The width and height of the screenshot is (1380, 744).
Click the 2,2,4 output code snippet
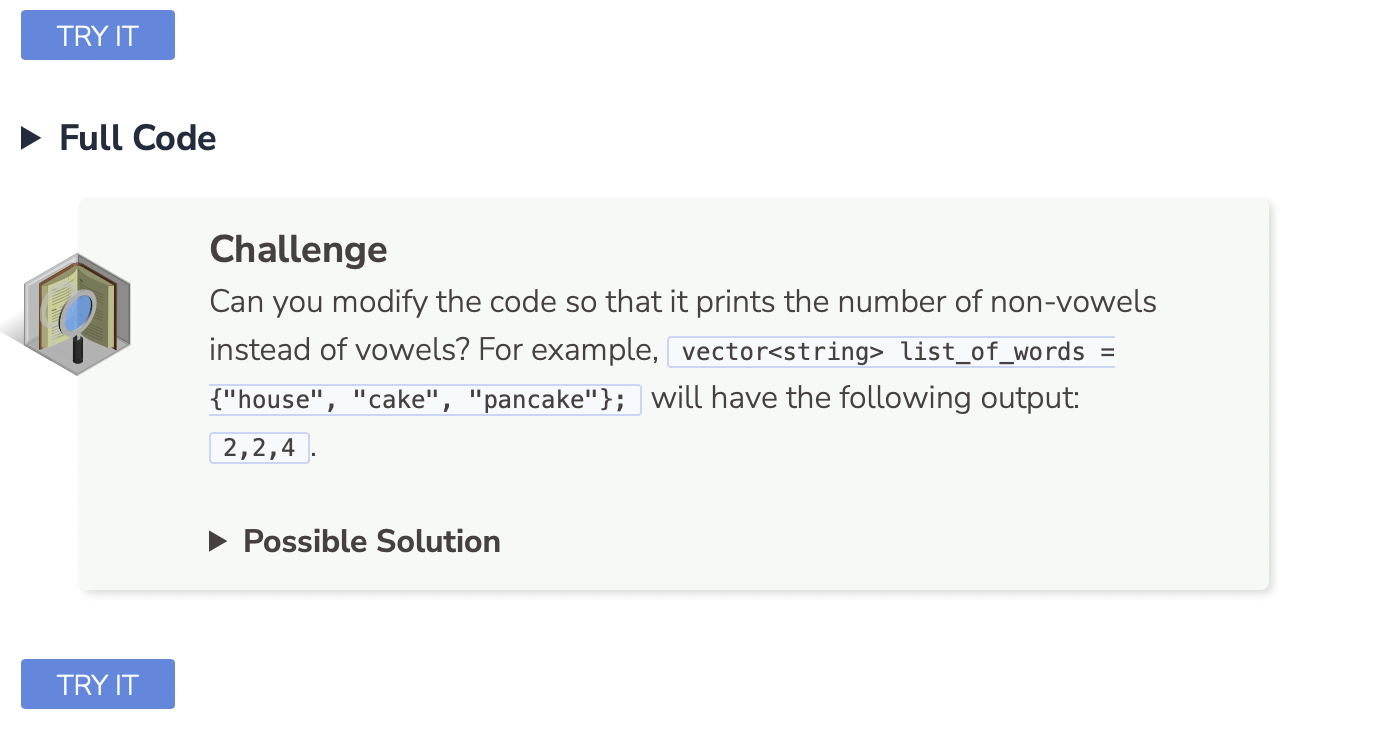click(260, 448)
